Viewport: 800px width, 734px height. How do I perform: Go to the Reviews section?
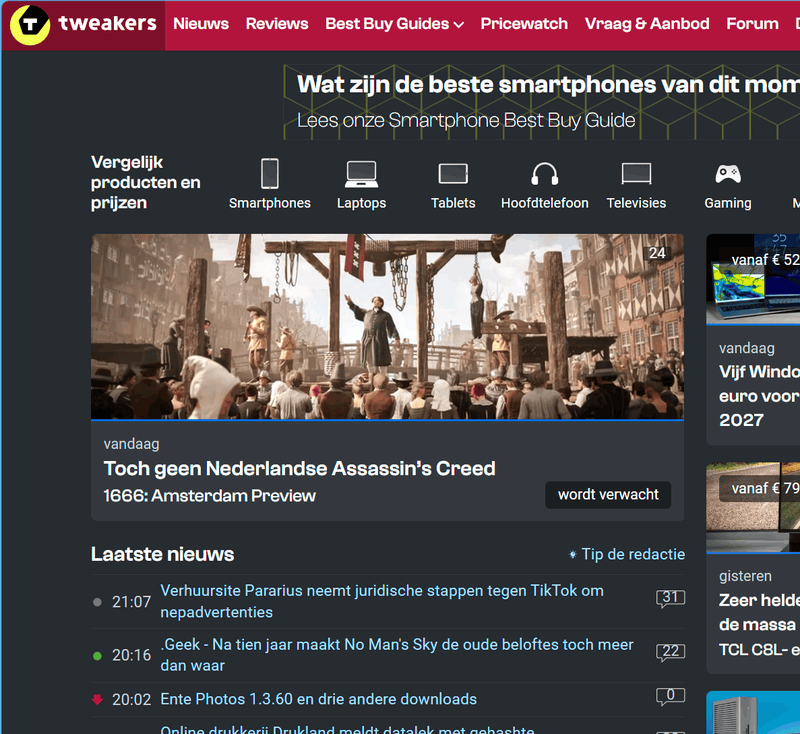tap(277, 24)
